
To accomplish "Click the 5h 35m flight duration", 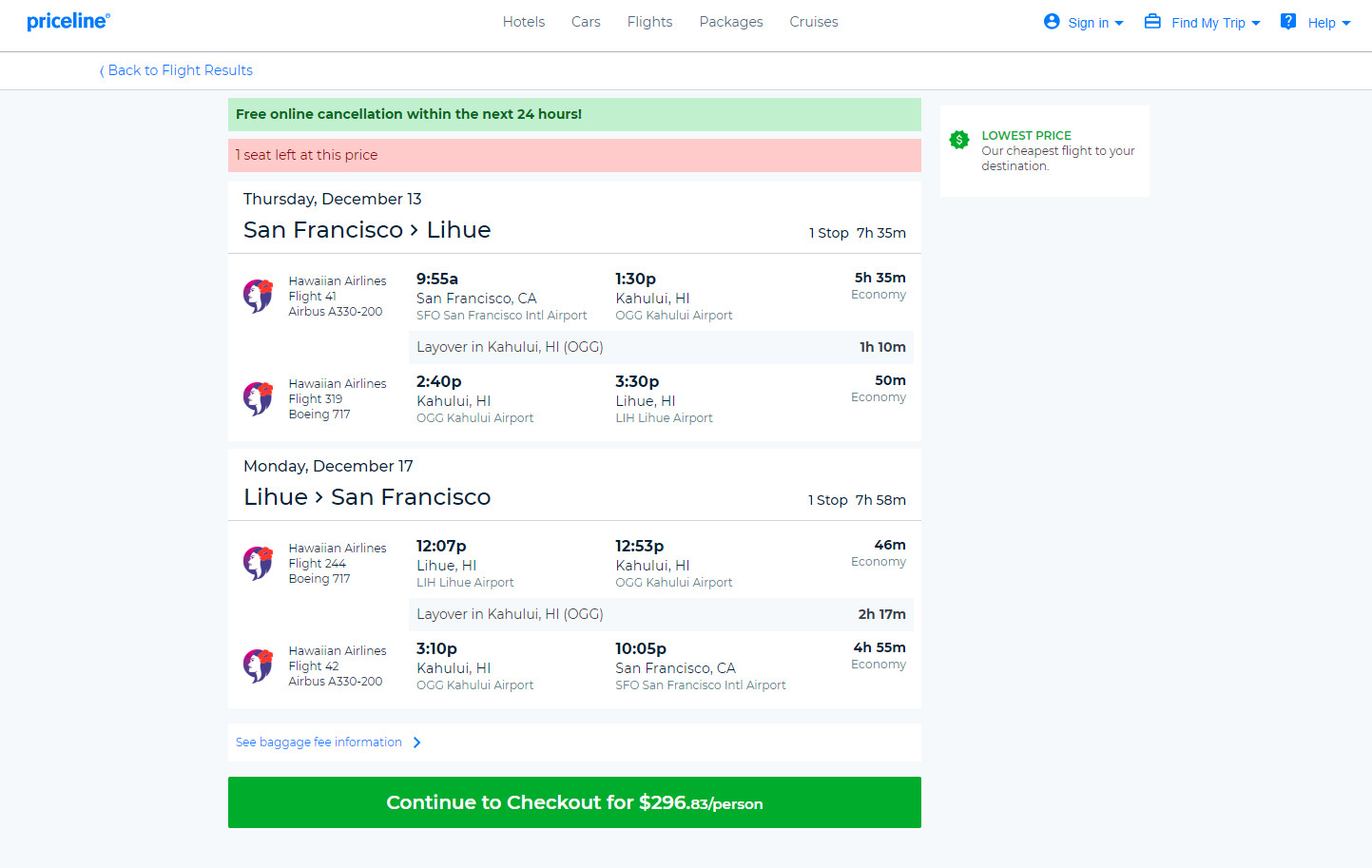I will point(880,278).
